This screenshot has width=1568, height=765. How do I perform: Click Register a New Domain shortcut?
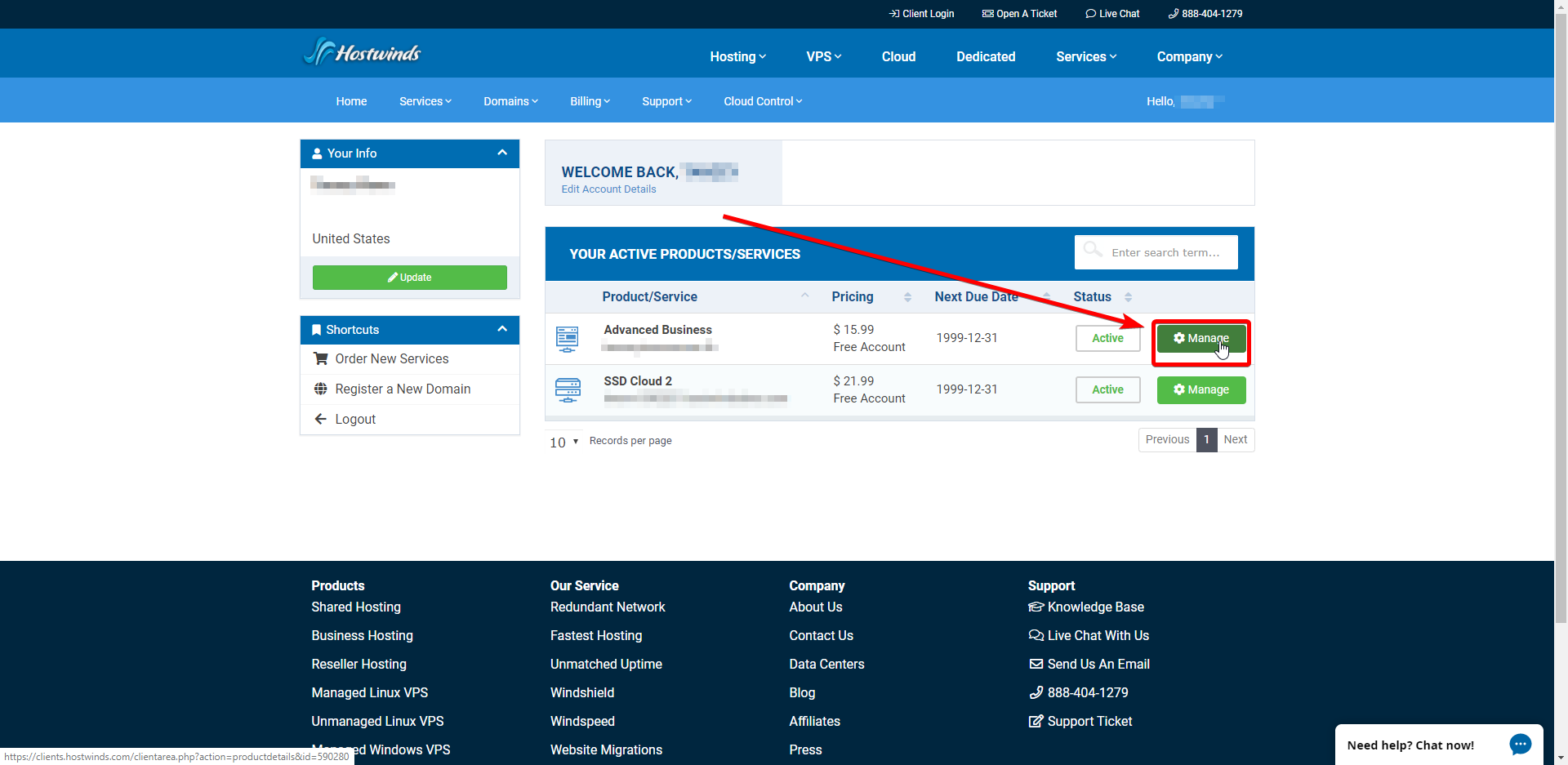coord(403,389)
